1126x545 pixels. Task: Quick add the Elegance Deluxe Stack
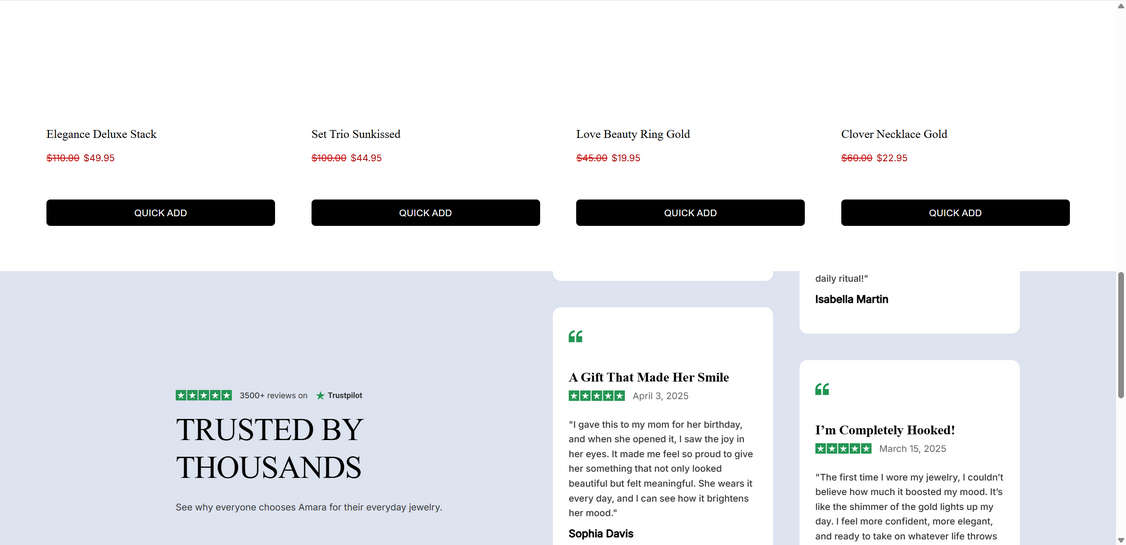tap(160, 213)
